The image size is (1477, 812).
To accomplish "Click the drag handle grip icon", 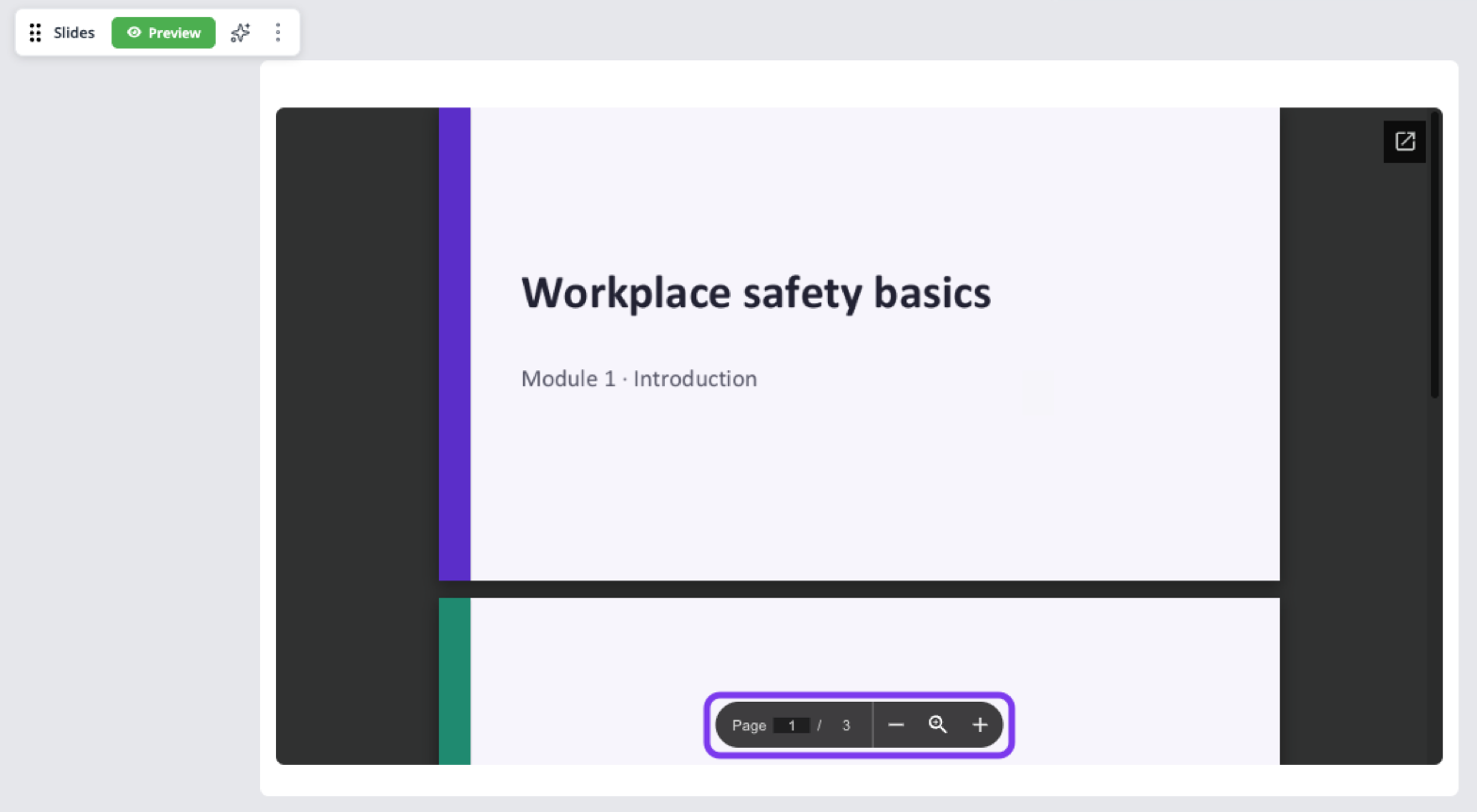I will [35, 33].
